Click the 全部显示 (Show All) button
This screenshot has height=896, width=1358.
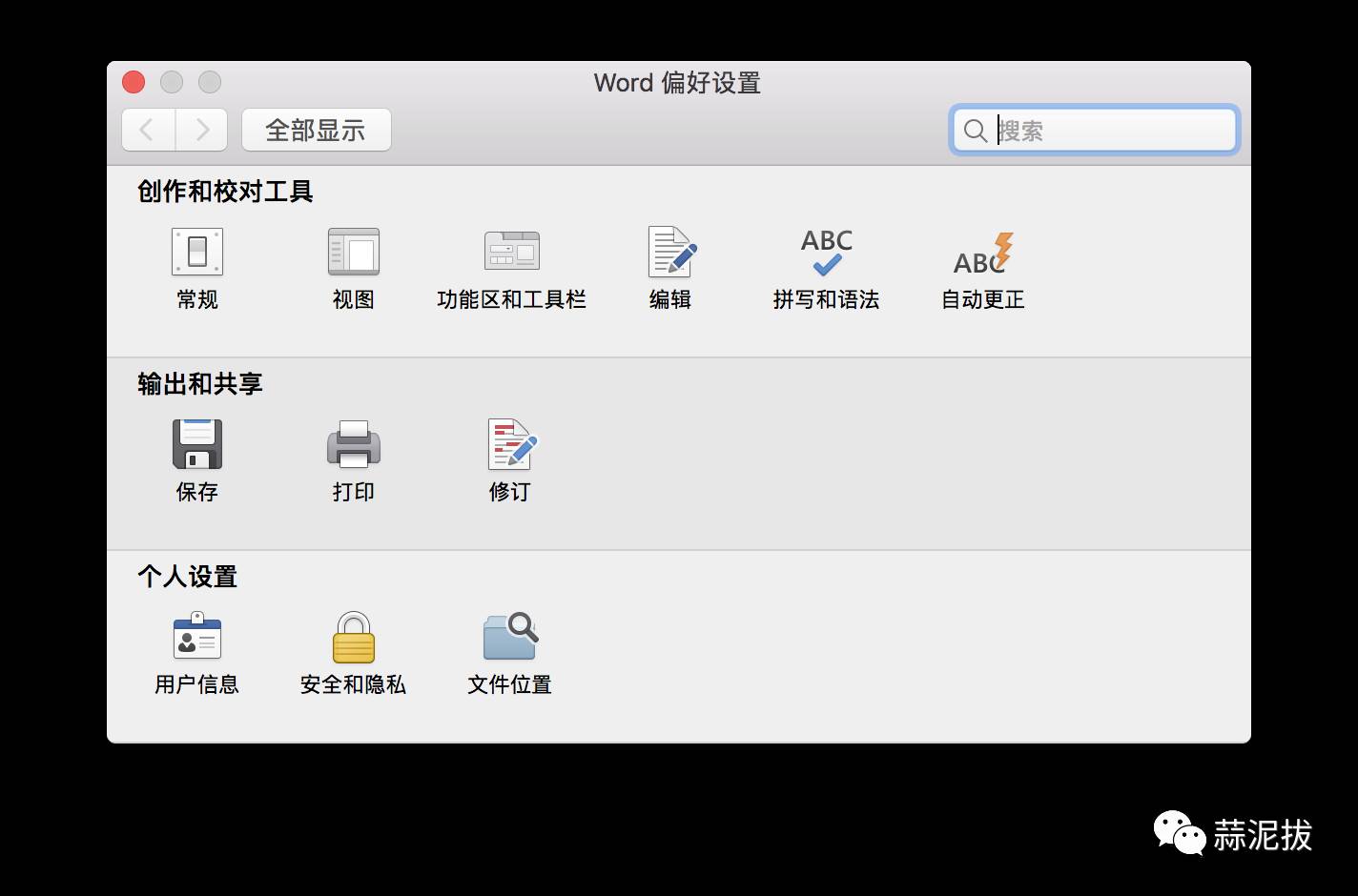point(316,130)
